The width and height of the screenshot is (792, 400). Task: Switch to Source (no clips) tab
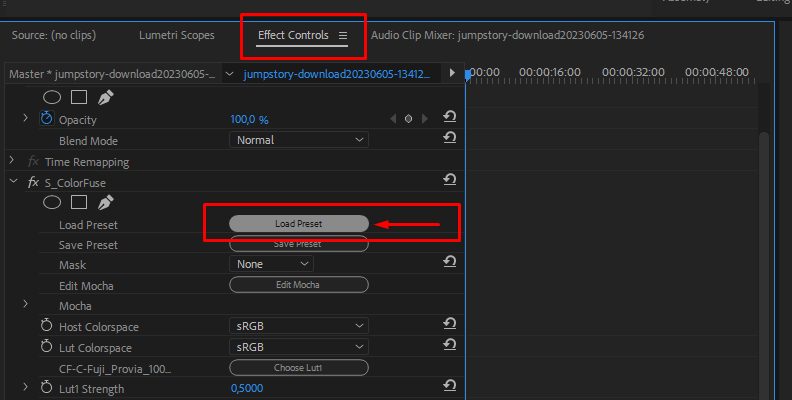pos(54,35)
